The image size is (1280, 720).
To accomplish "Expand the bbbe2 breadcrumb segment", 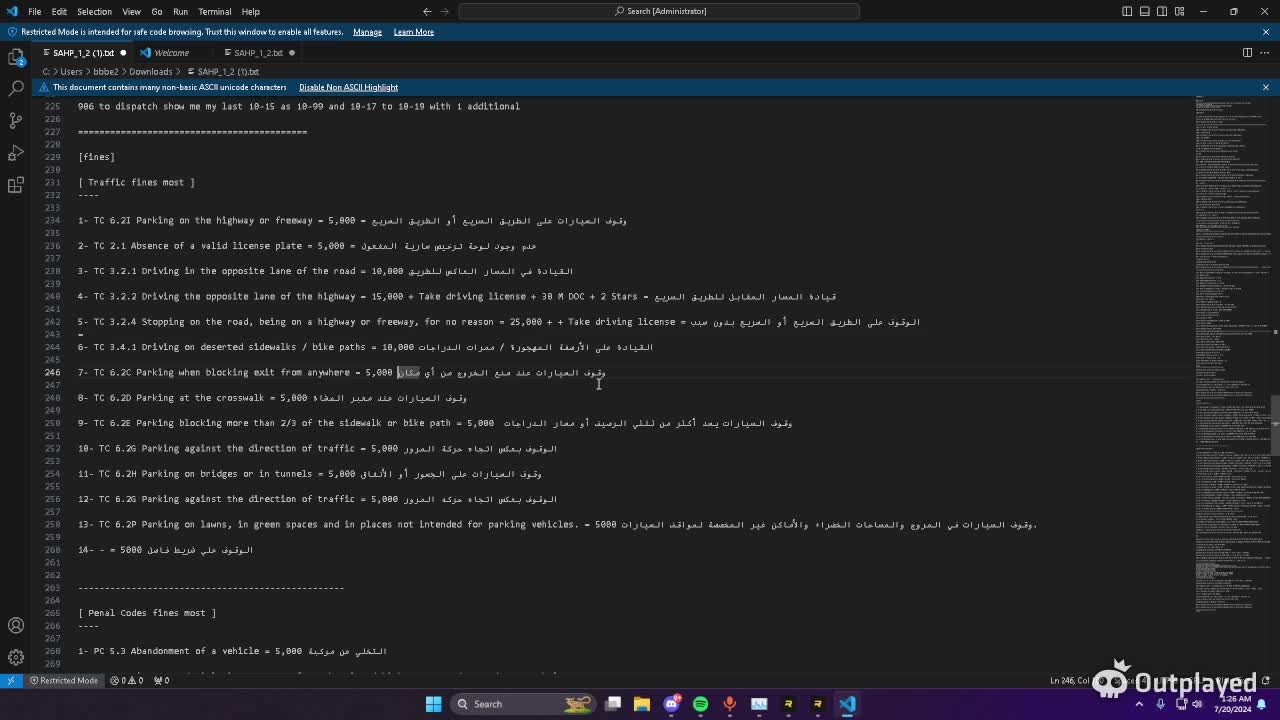I will point(106,72).
